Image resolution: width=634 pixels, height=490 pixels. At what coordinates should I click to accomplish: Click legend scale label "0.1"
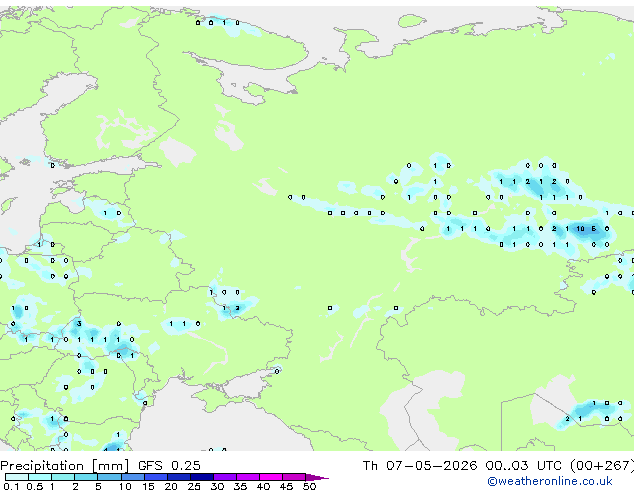[x=11, y=486]
